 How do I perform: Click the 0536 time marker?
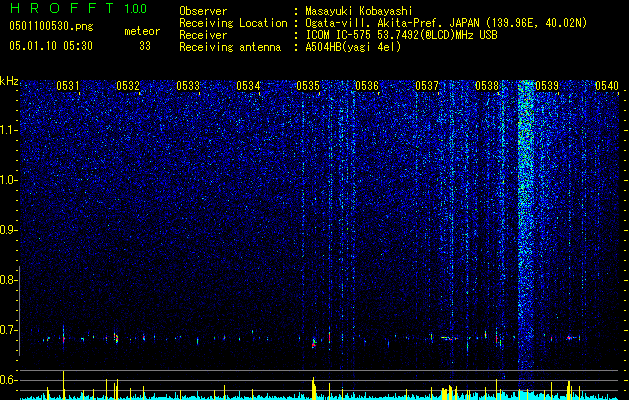click(x=367, y=85)
